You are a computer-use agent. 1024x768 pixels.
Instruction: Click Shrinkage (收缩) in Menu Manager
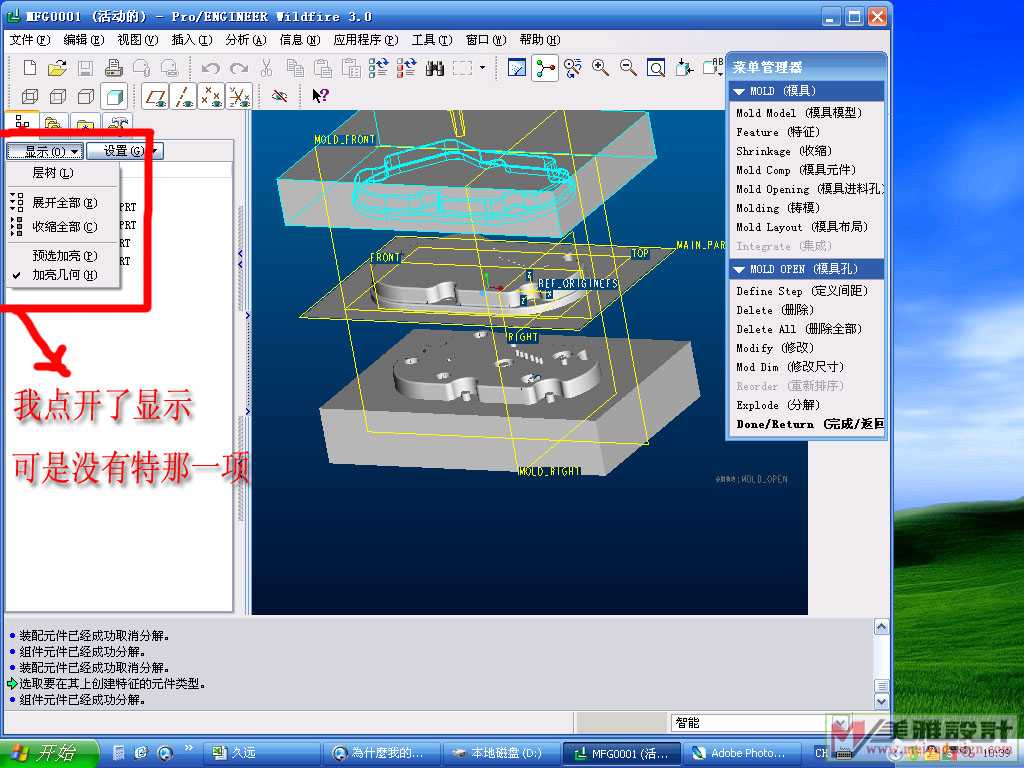pyautogui.click(x=784, y=151)
